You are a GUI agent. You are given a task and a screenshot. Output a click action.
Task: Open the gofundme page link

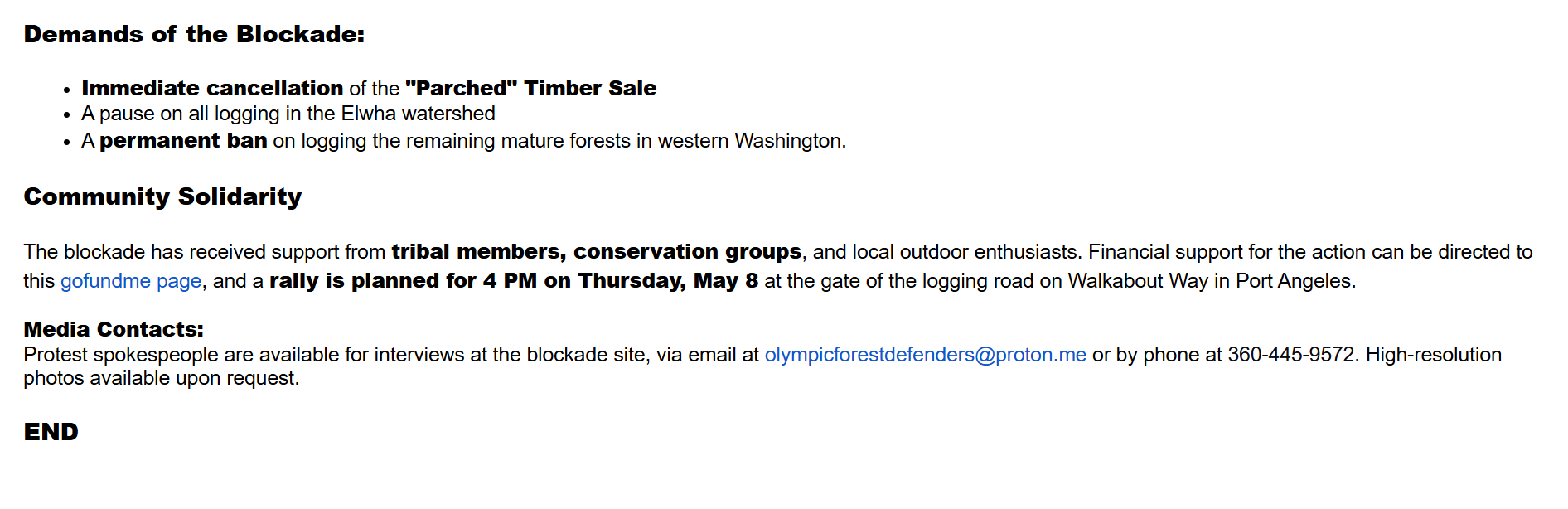click(130, 281)
